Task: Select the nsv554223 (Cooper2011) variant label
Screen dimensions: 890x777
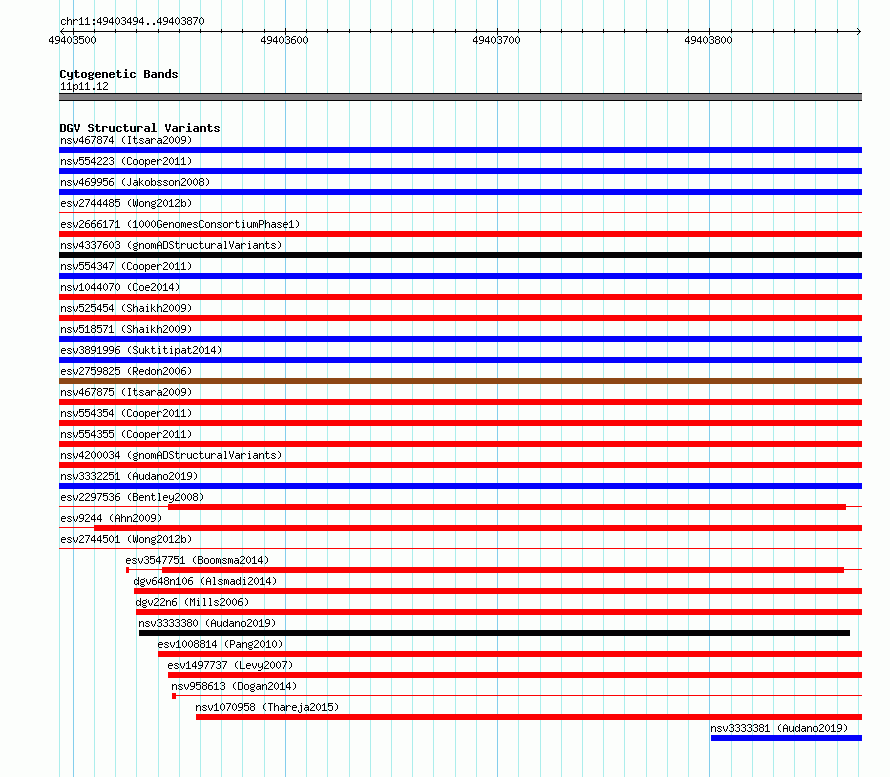Action: coord(126,161)
